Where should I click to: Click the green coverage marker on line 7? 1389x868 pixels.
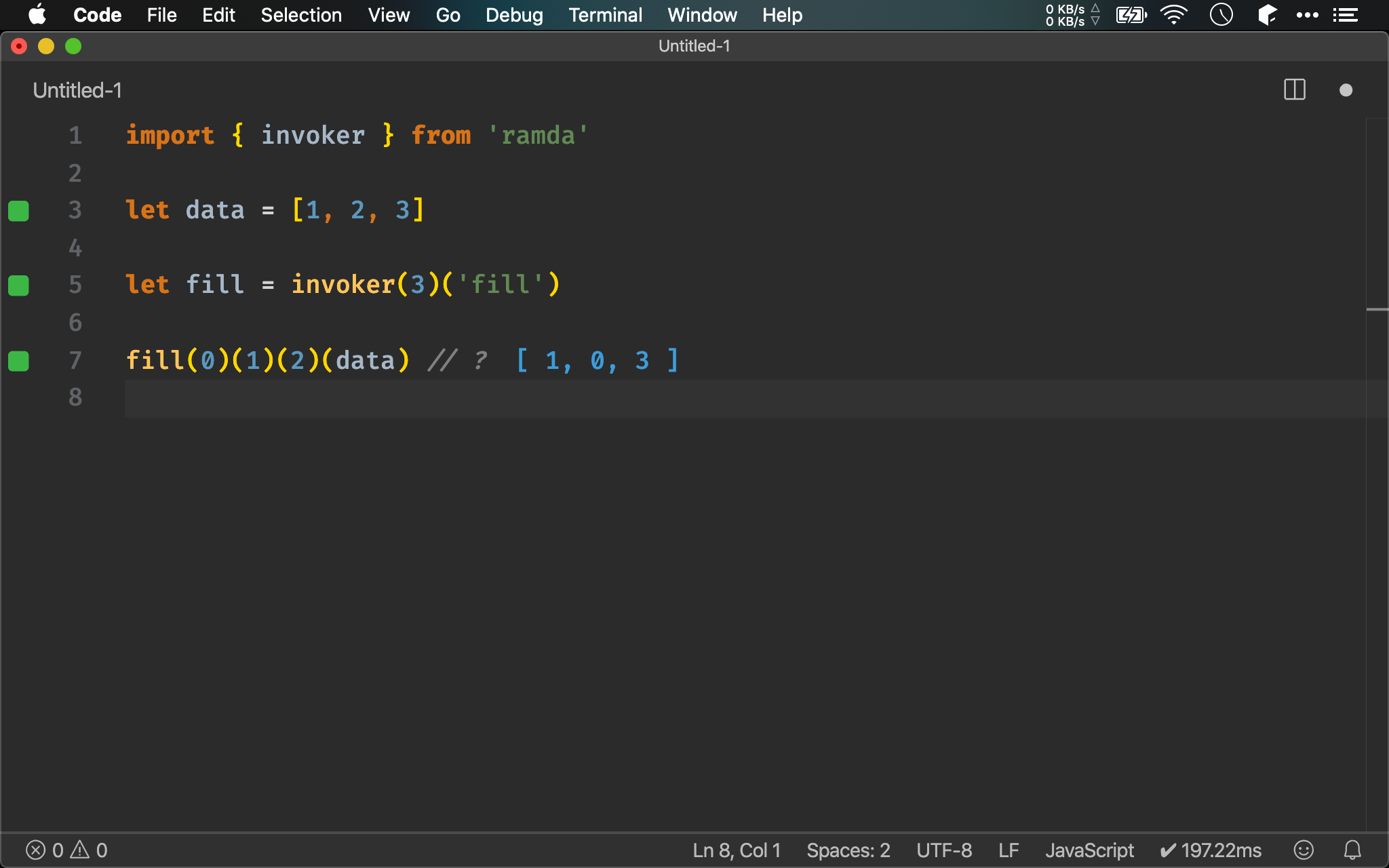point(18,361)
